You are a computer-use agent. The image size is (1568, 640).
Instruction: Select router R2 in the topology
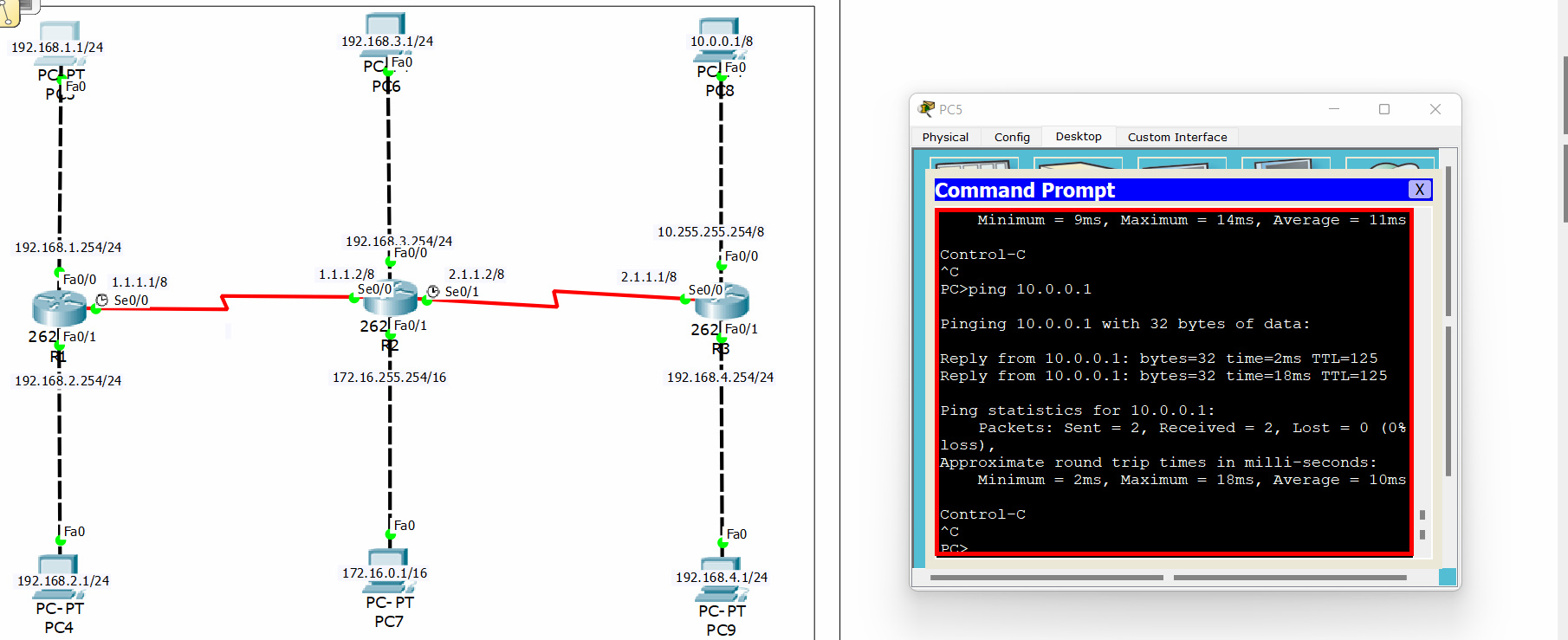pyautogui.click(x=390, y=299)
